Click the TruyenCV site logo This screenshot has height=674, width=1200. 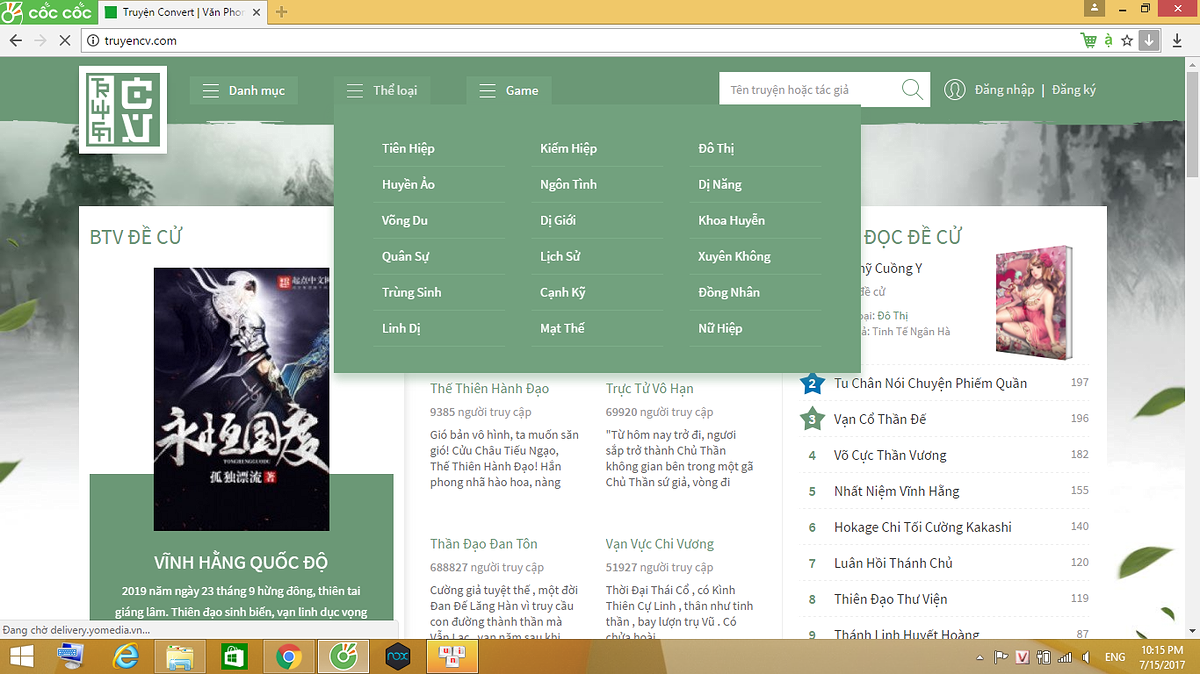pos(123,110)
